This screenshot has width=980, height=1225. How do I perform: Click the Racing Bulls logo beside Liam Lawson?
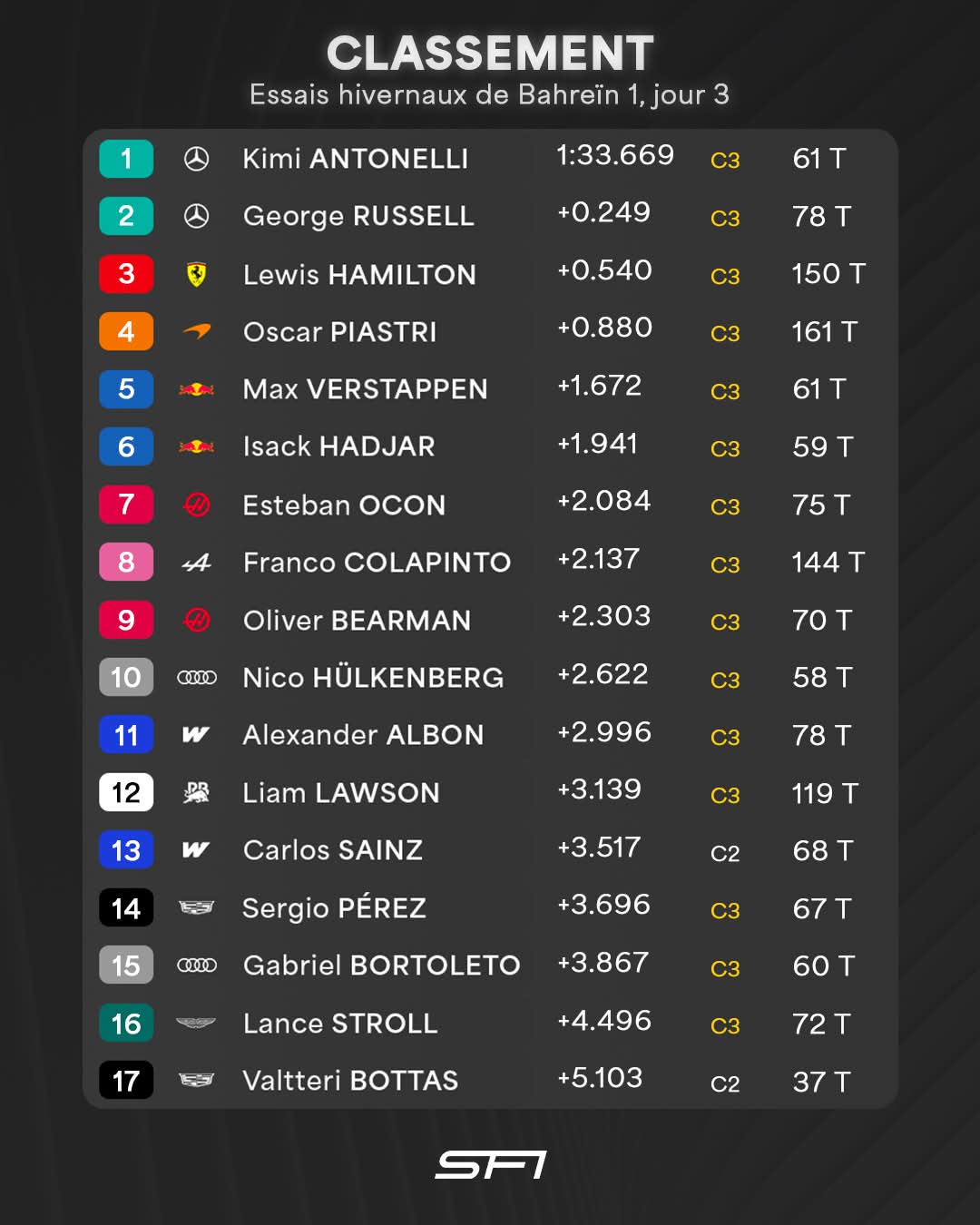point(196,793)
